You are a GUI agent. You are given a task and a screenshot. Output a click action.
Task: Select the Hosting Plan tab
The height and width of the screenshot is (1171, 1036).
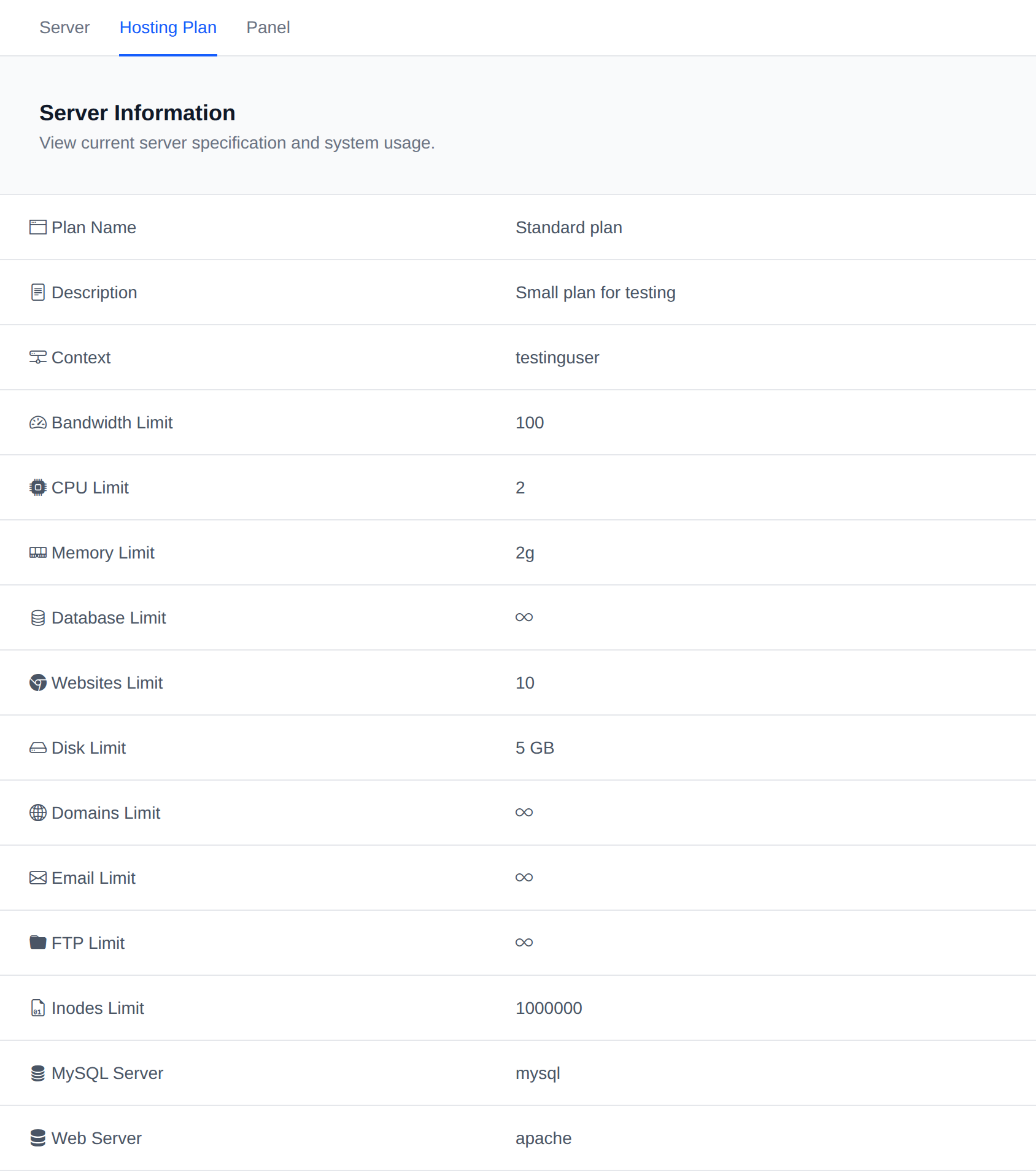point(168,28)
